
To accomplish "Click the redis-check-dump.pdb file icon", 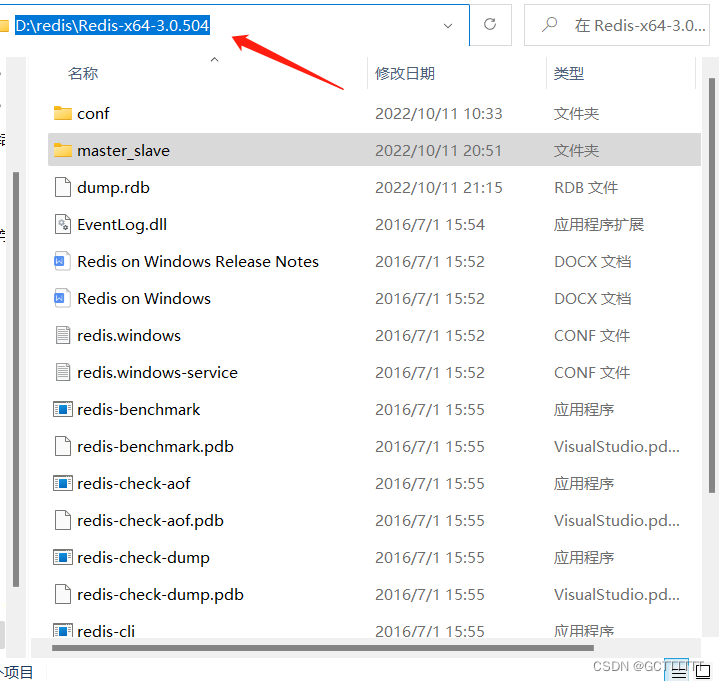I will (x=62, y=594).
